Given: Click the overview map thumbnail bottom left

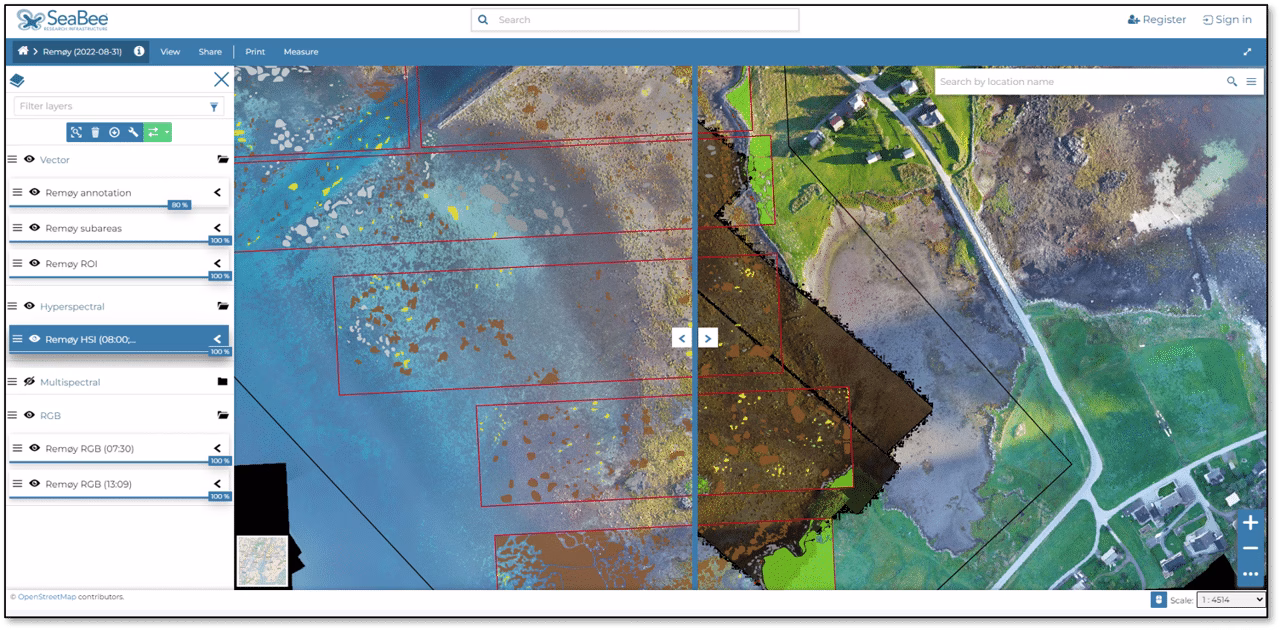Looking at the screenshot, I should pos(262,561).
